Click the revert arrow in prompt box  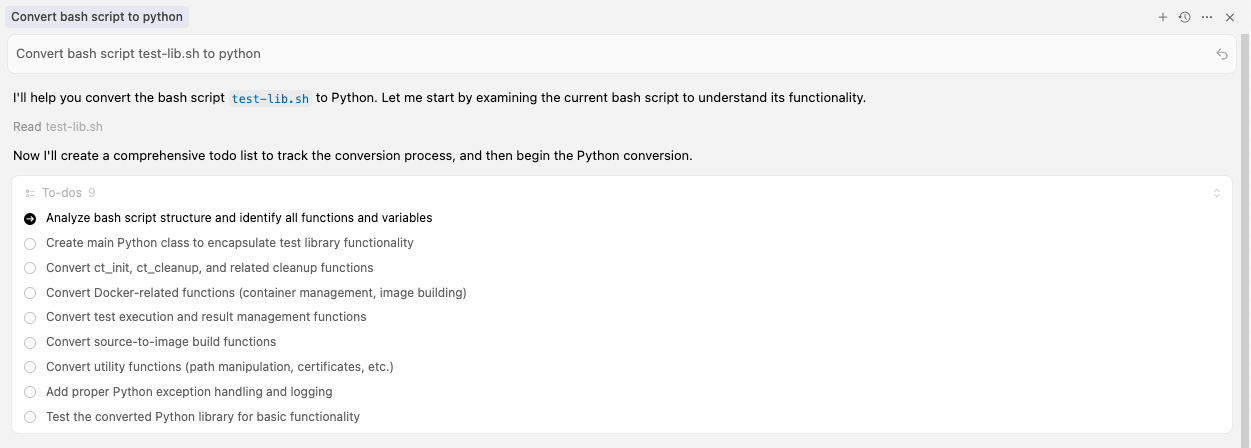tap(1222, 54)
